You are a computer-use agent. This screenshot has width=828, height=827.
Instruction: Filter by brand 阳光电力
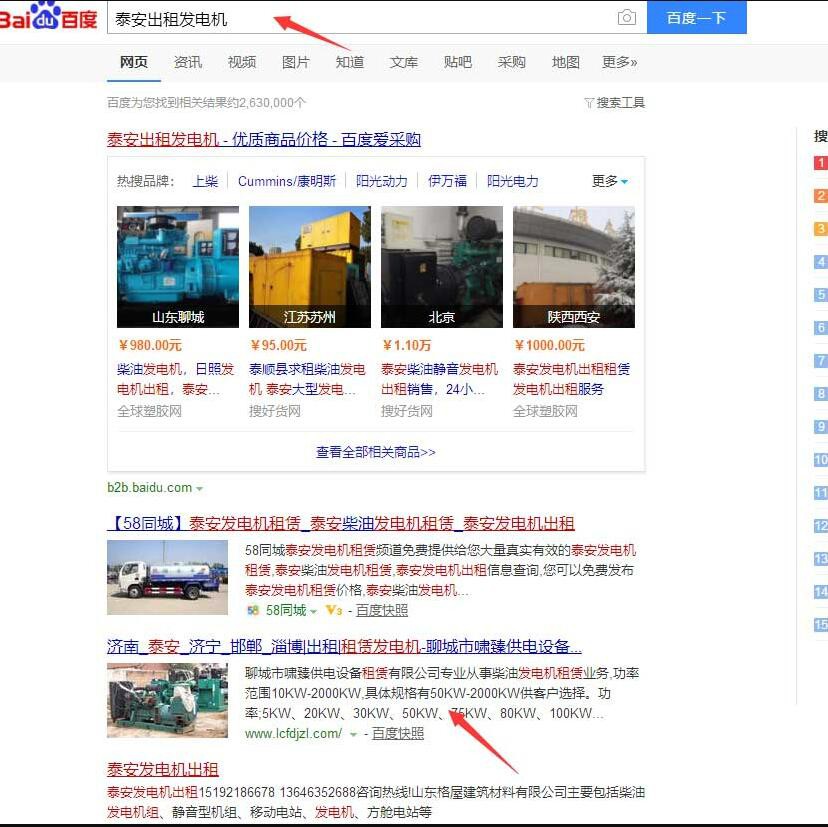(x=513, y=181)
